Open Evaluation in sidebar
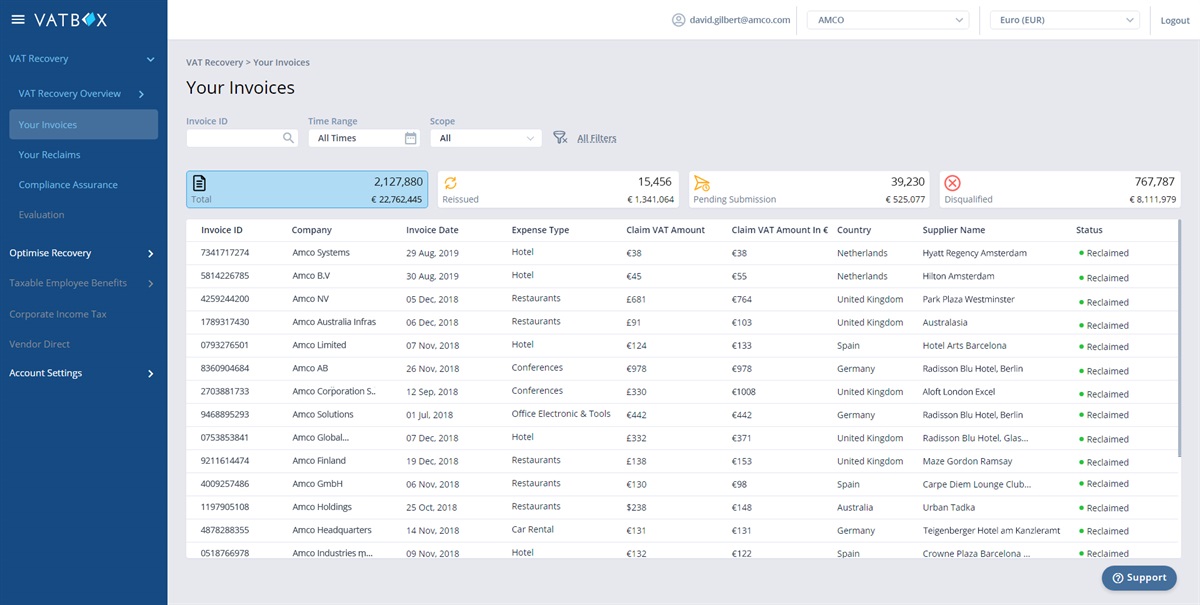This screenshot has height=605, width=1200. [x=41, y=215]
